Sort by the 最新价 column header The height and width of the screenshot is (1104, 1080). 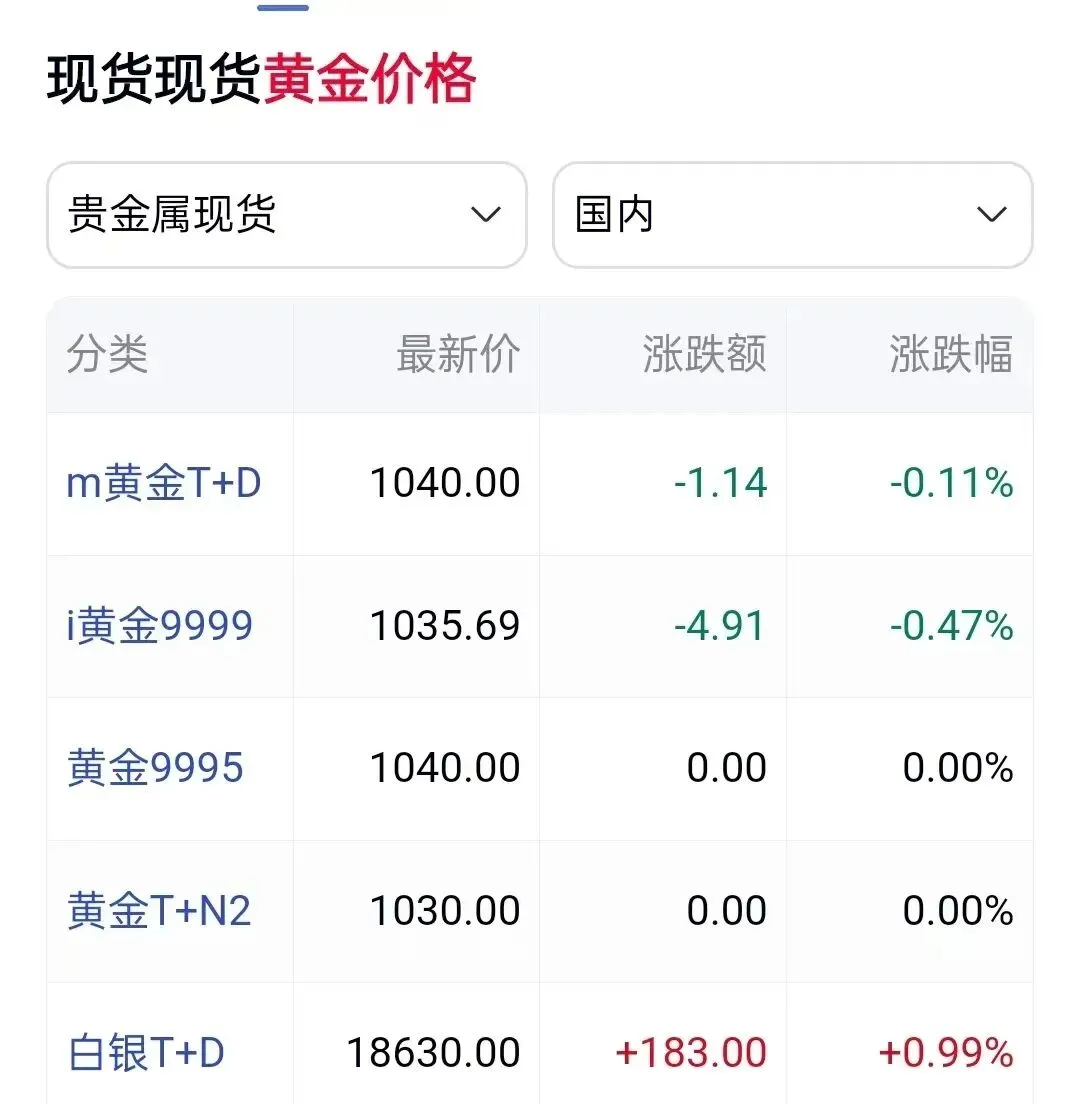coord(458,353)
